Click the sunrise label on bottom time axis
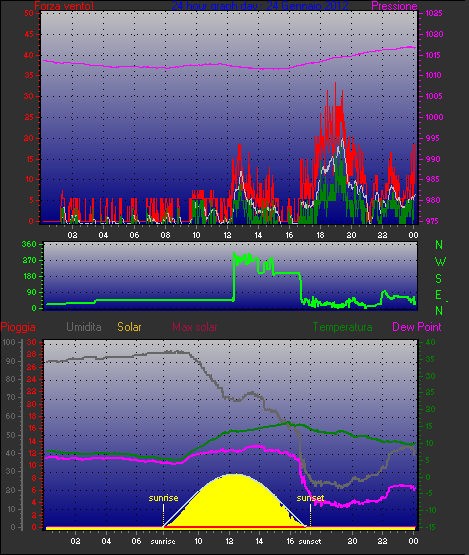Image resolution: width=469 pixels, height=555 pixels. [163, 542]
